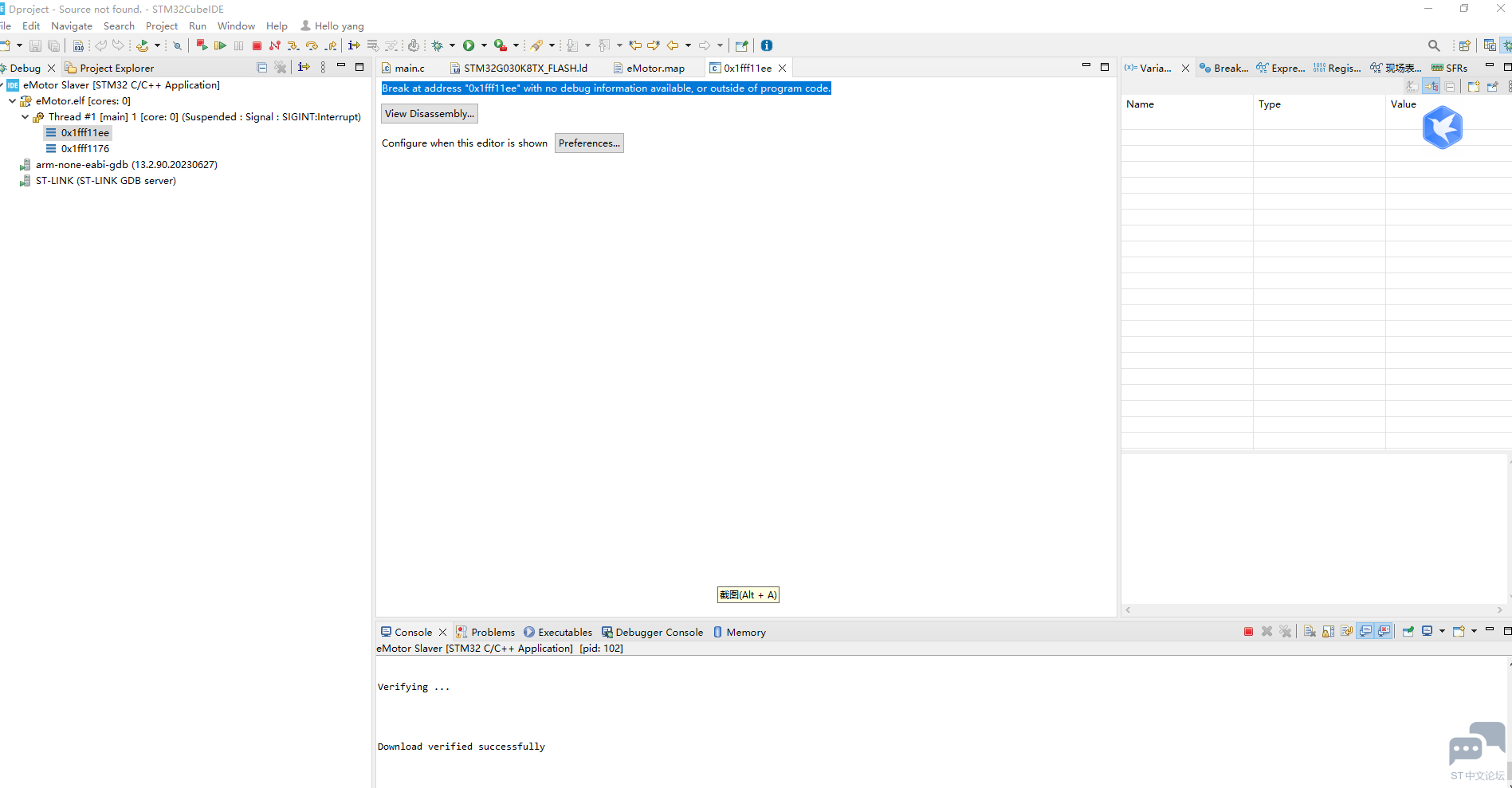This screenshot has width=1512, height=788.
Task: Open the Breakpoints view tab
Action: pos(1224,69)
